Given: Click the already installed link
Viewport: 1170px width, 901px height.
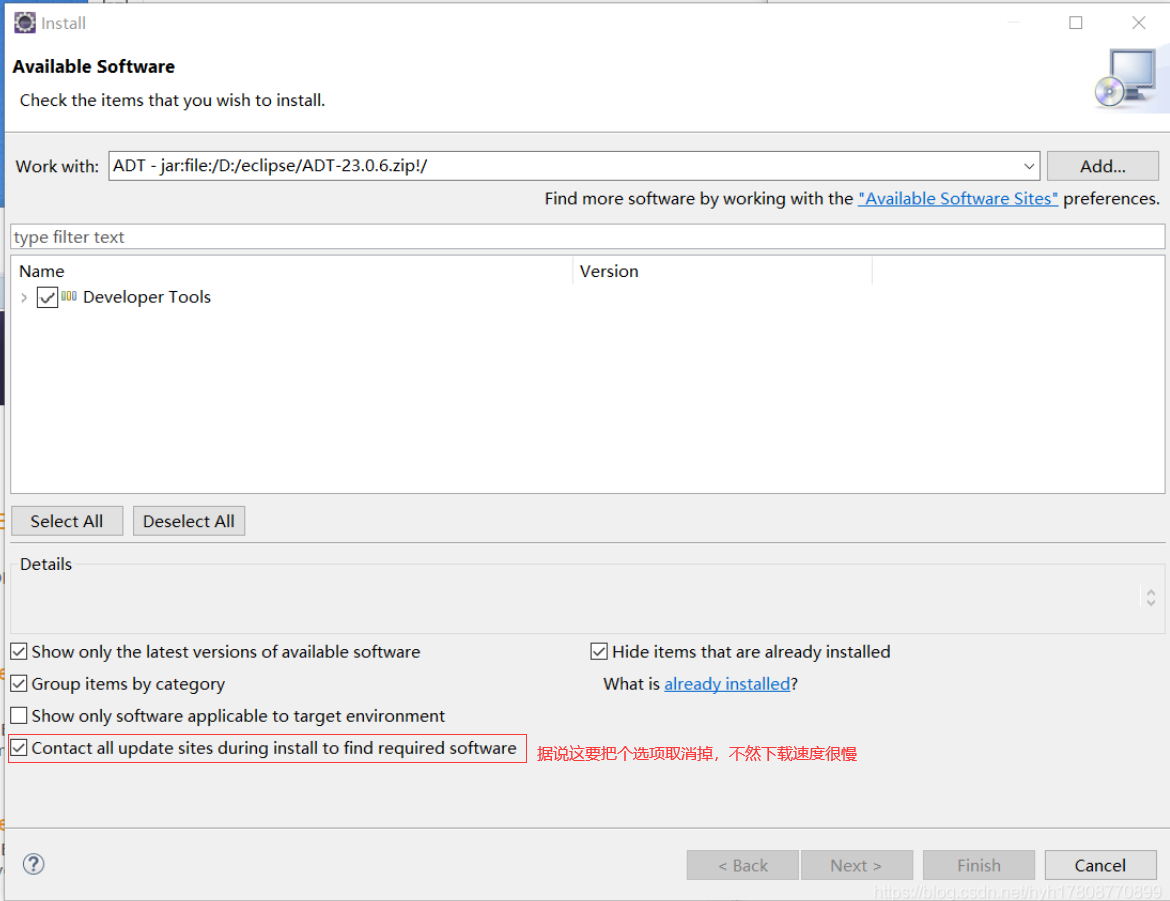Looking at the screenshot, I should tap(727, 684).
